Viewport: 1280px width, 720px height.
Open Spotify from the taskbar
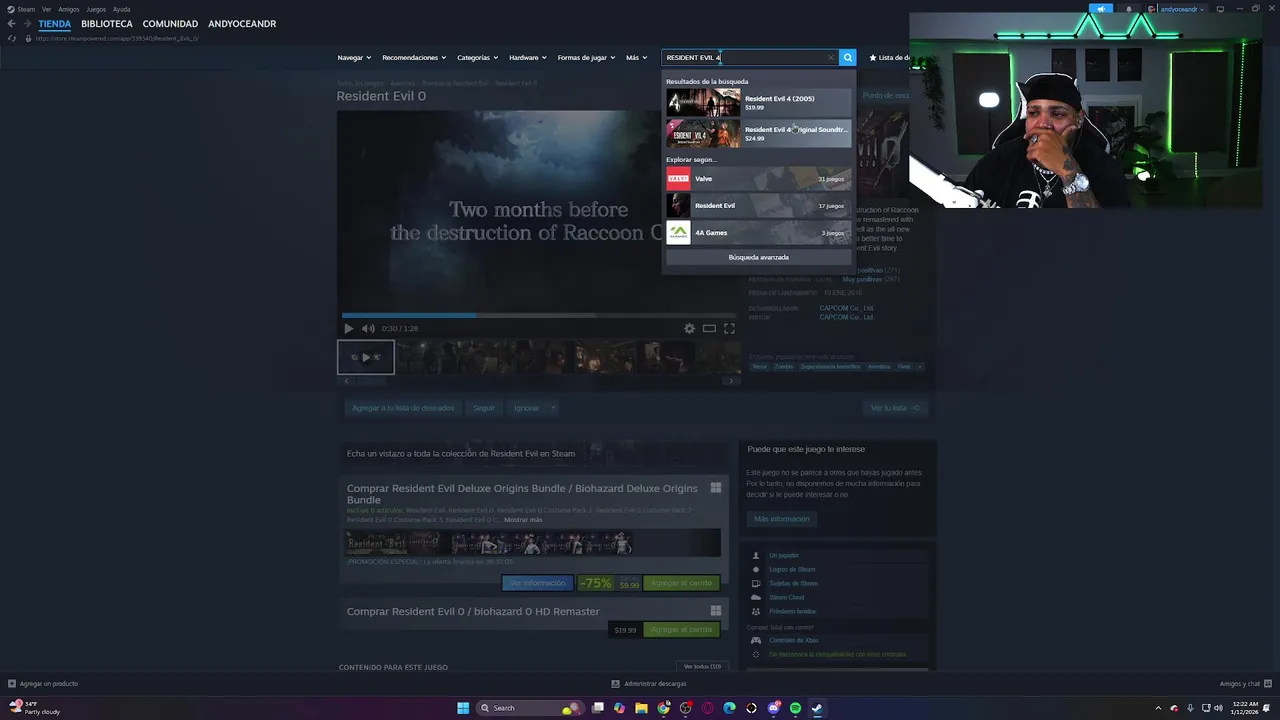795,708
